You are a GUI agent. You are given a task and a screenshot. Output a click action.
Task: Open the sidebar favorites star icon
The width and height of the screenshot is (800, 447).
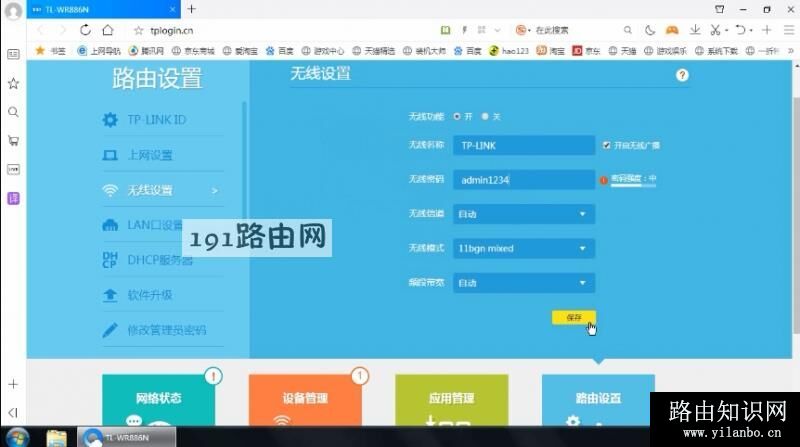point(13,83)
